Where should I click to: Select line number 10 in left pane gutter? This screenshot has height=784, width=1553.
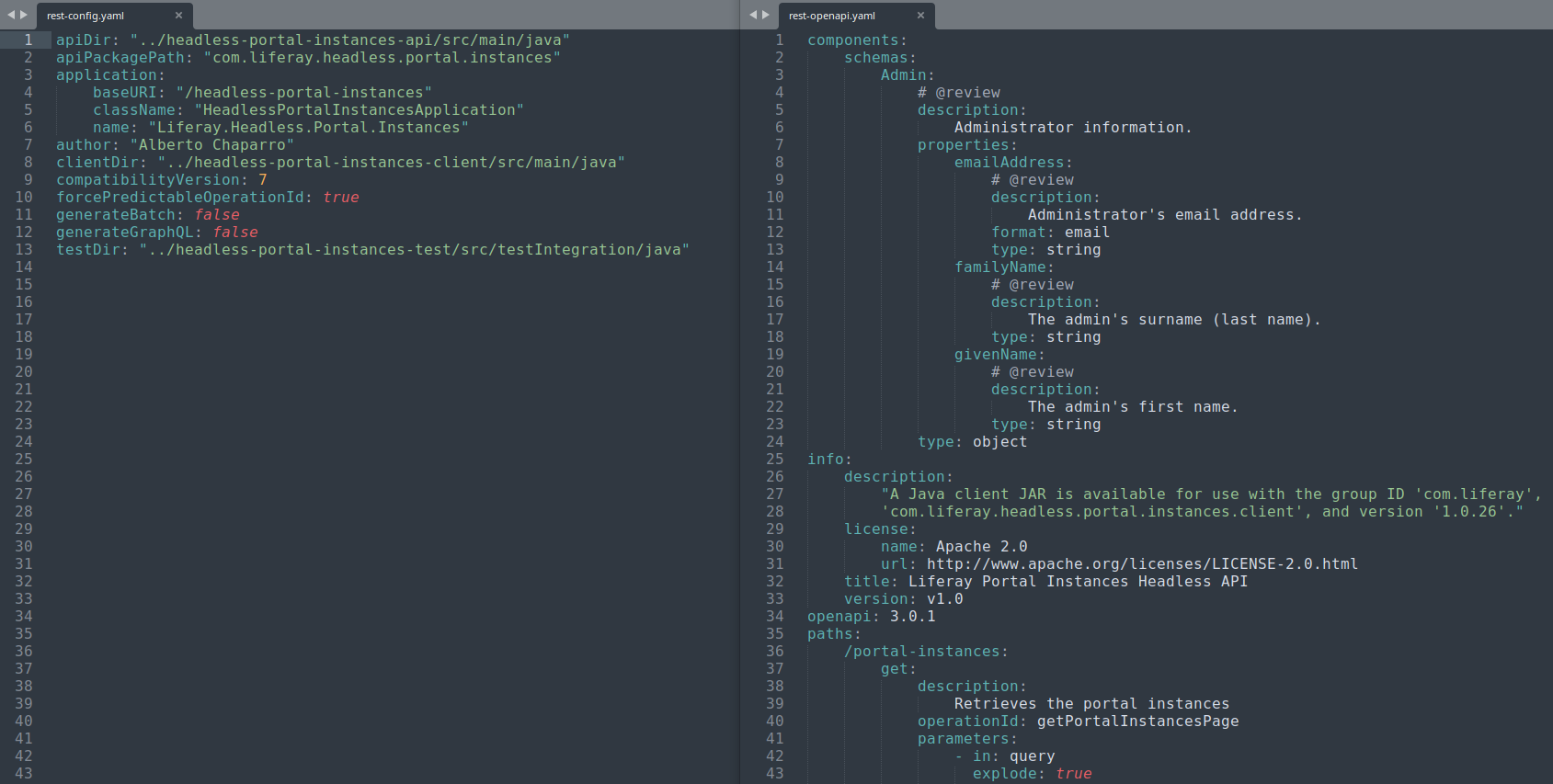(x=24, y=198)
